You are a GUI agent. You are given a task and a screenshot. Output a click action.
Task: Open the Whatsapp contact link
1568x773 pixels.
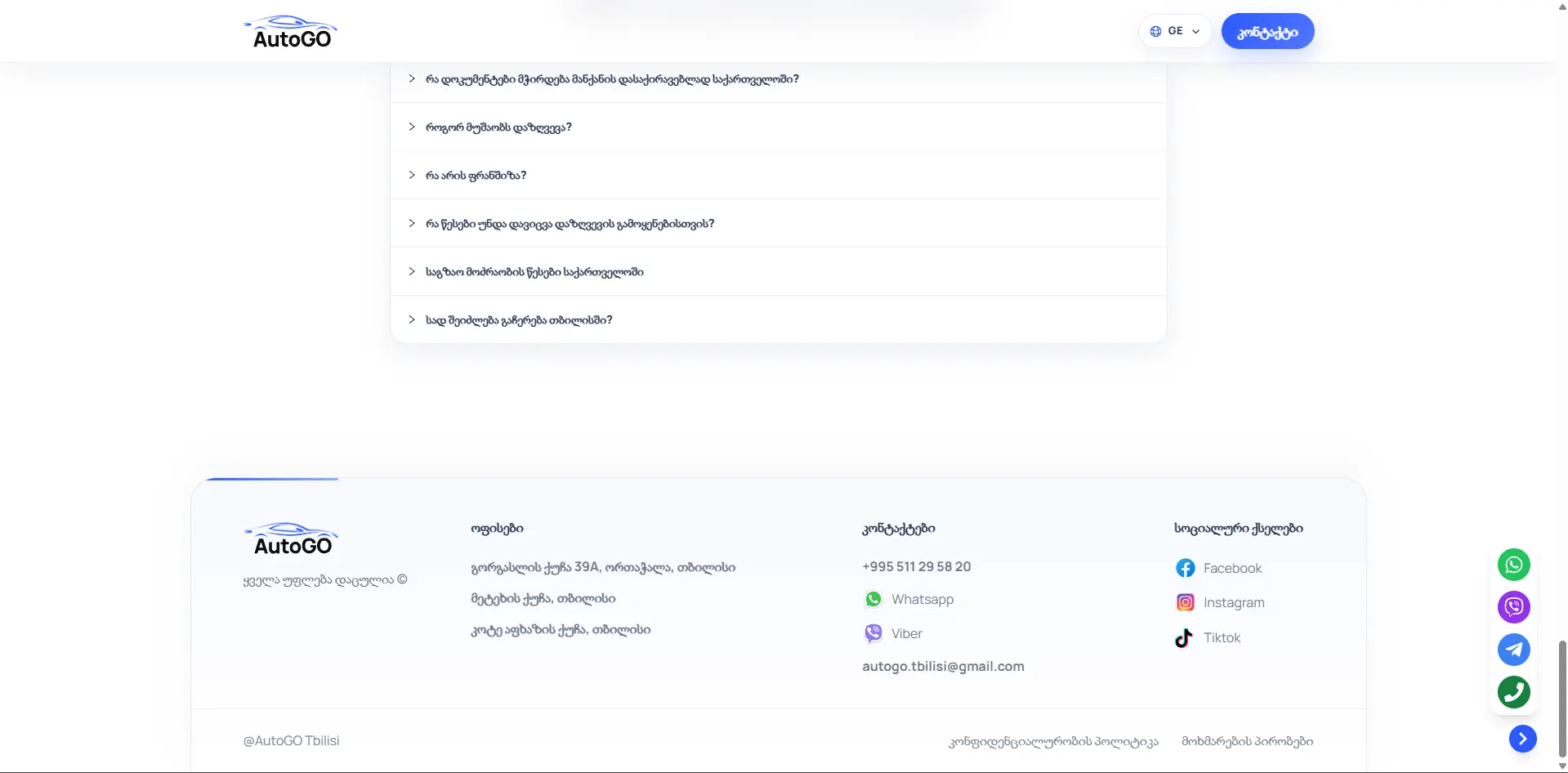[x=922, y=599]
